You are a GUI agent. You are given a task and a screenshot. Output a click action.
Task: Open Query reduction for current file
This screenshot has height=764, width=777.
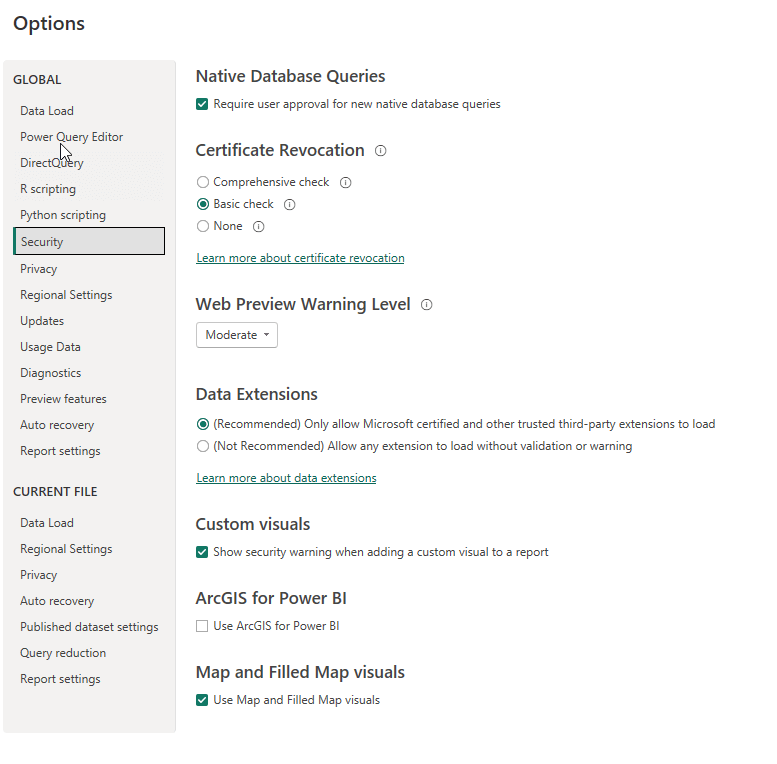pyautogui.click(x=63, y=653)
